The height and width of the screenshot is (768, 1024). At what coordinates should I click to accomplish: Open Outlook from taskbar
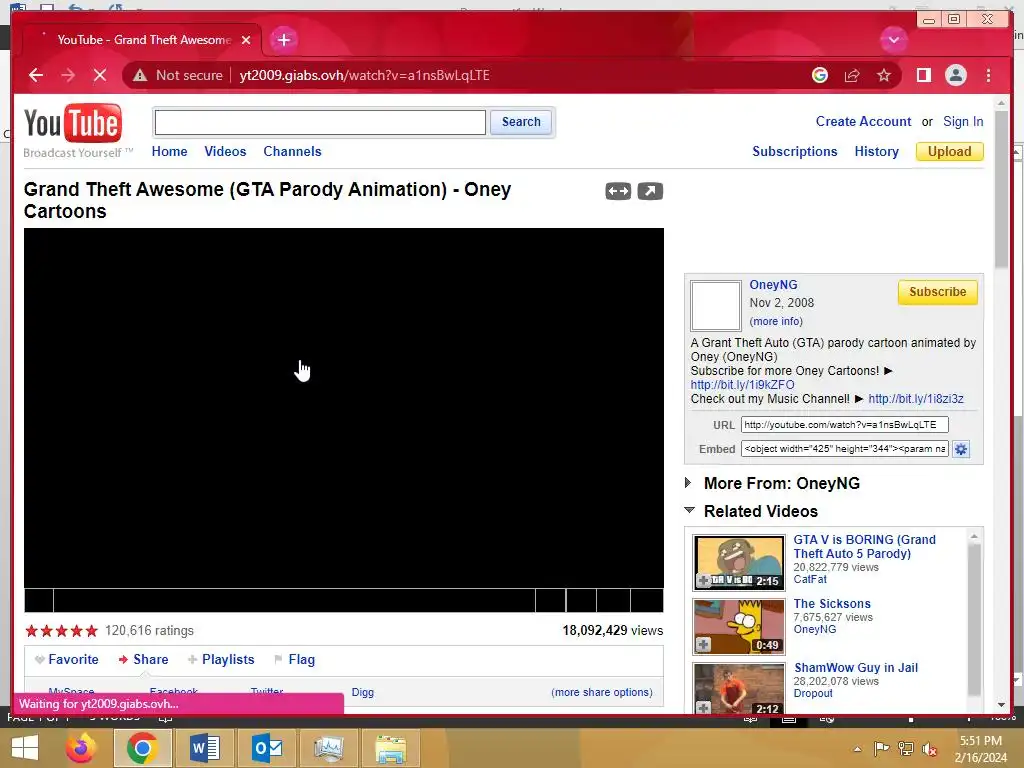[266, 748]
